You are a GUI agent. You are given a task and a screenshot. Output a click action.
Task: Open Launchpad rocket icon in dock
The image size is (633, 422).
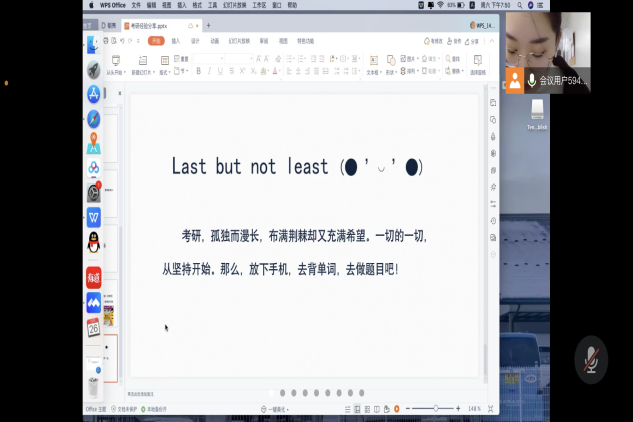click(x=94, y=69)
